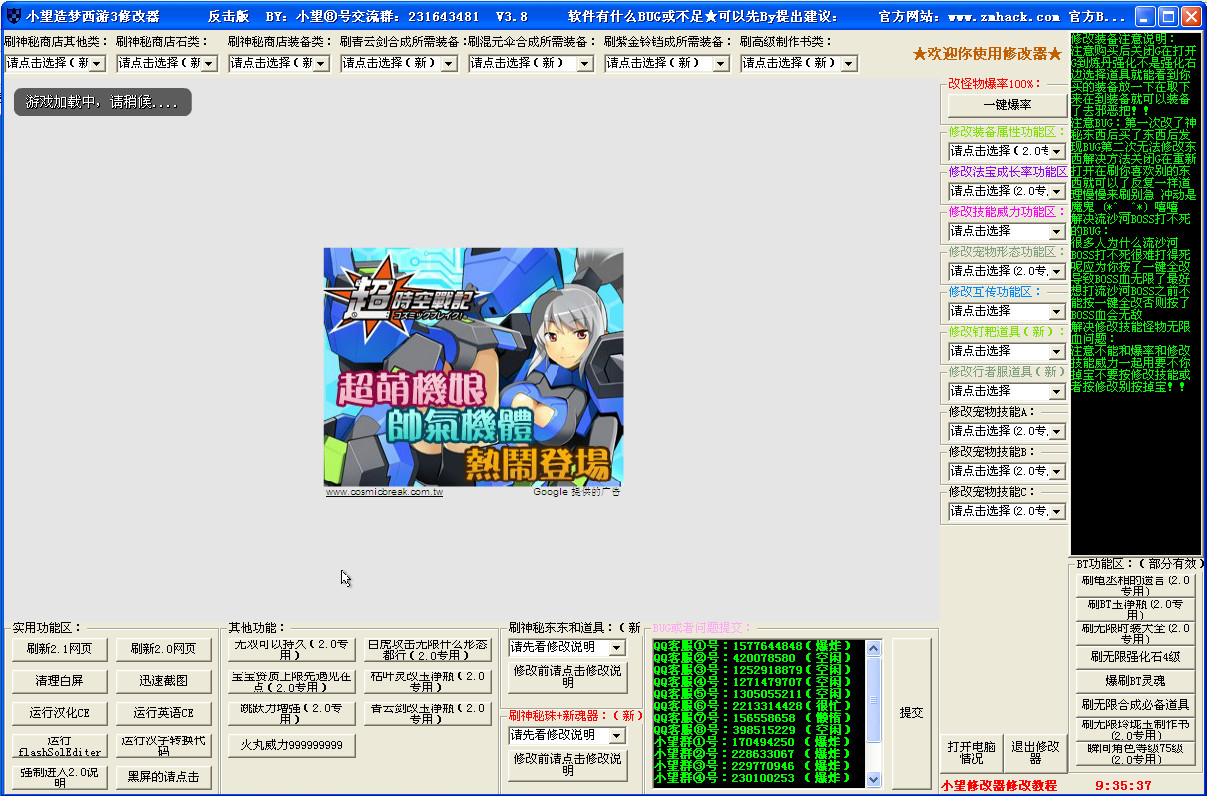Click the 刷电丞相的遗言 button

point(1135,586)
